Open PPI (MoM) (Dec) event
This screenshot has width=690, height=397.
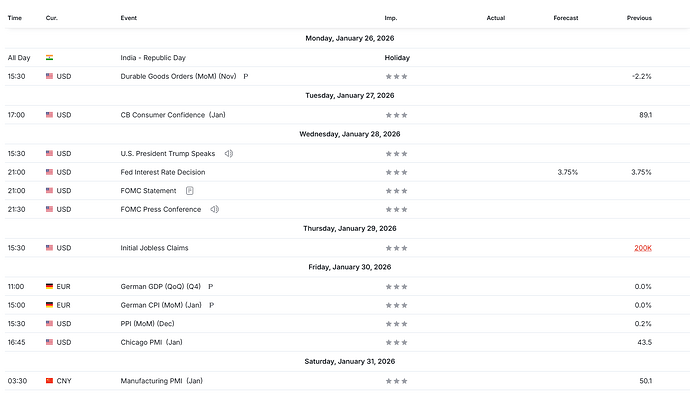click(147, 323)
